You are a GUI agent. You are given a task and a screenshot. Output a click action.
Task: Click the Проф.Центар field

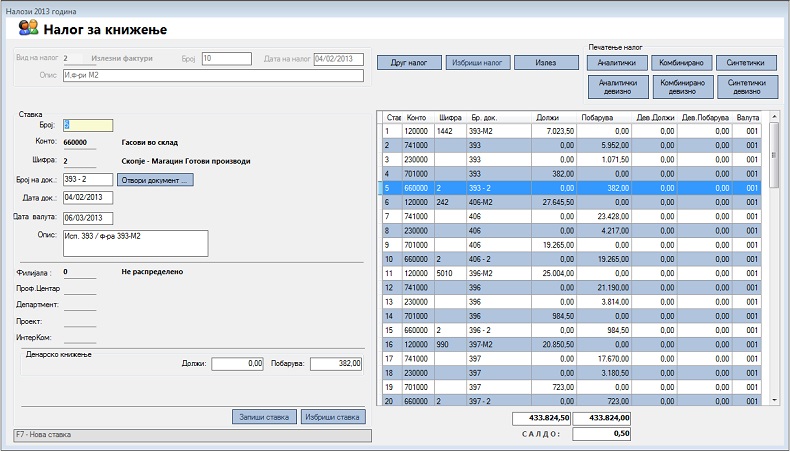(80, 288)
